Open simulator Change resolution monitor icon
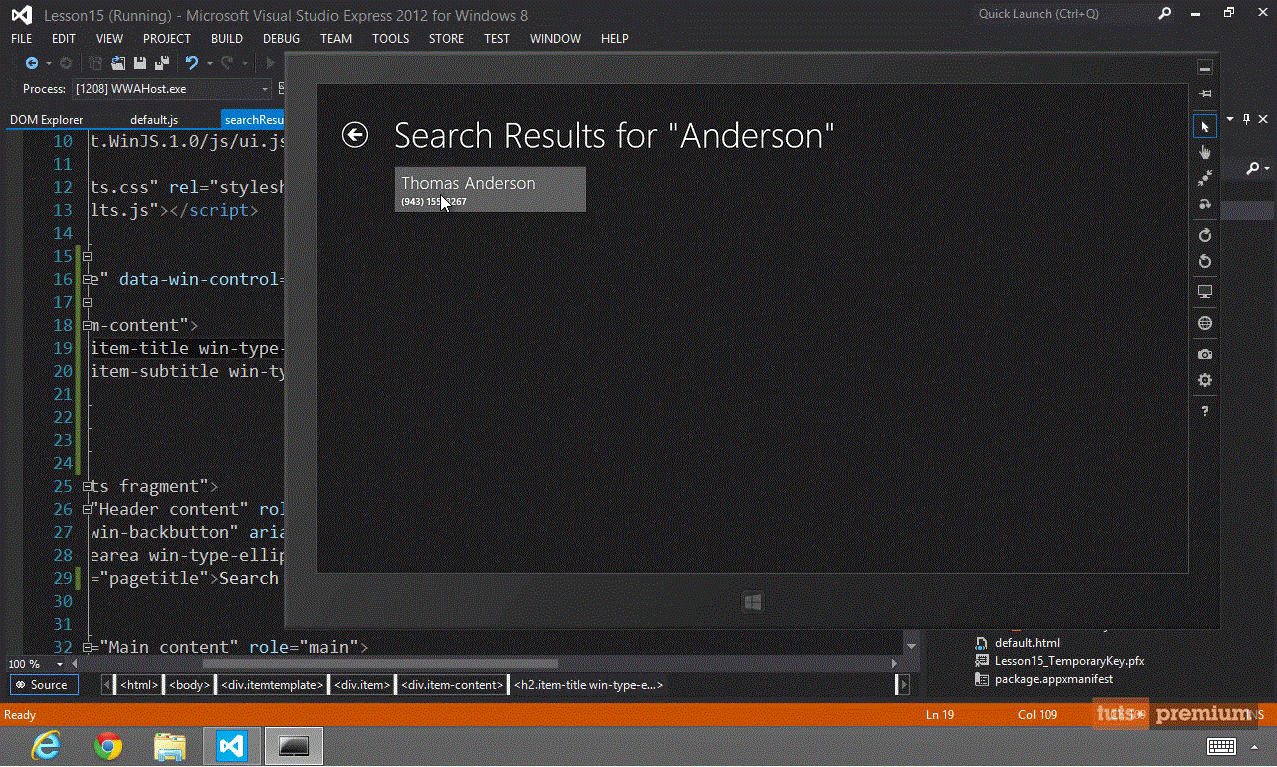Image resolution: width=1277 pixels, height=767 pixels. point(1205,292)
